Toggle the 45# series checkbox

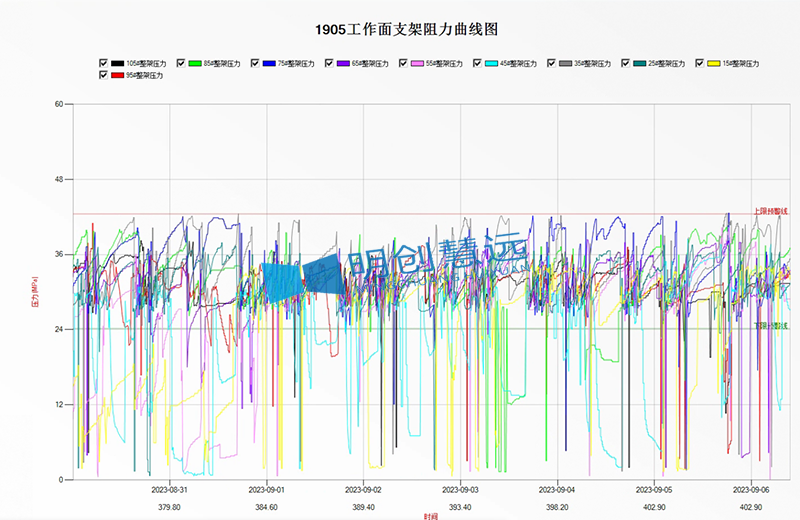click(477, 63)
